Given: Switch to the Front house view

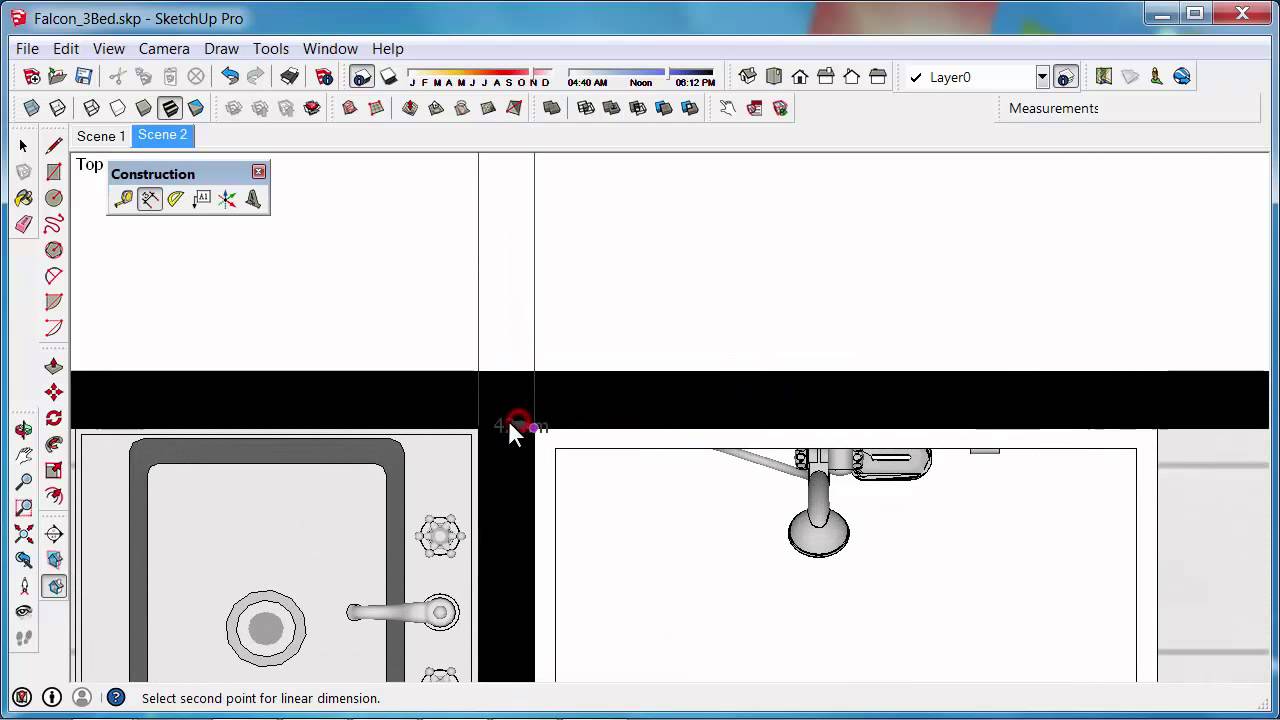Looking at the screenshot, I should pos(800,76).
